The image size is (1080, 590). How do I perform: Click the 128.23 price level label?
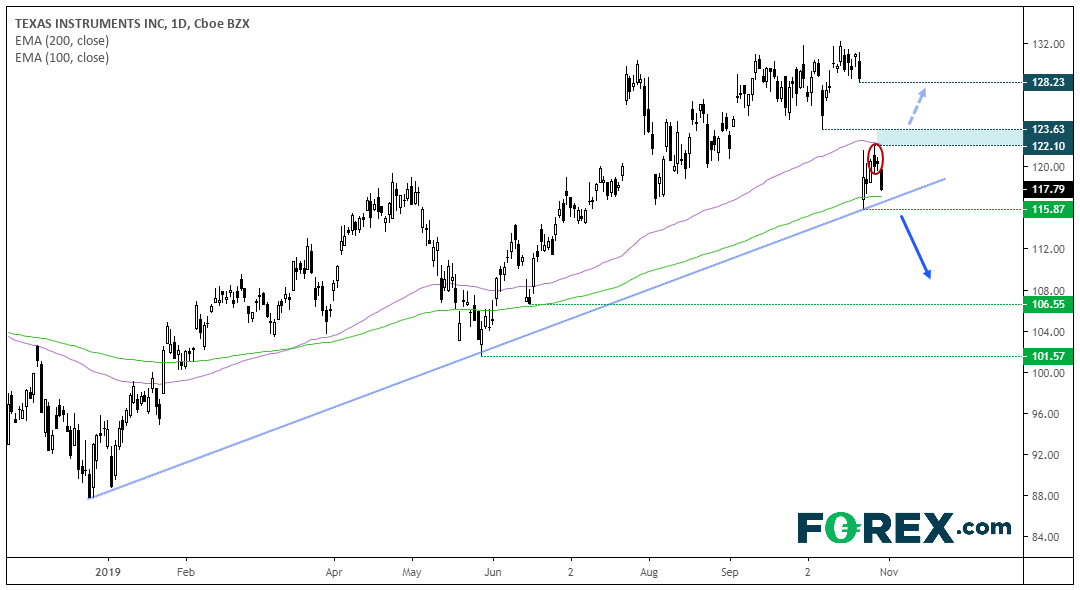[1048, 82]
